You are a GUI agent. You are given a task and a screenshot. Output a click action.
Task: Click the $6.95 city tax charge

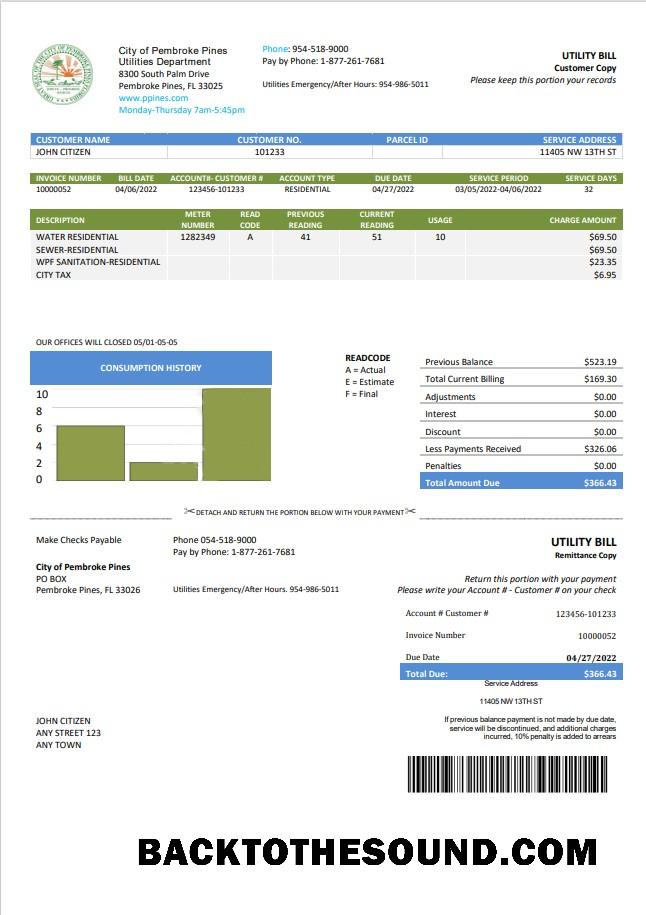coord(605,275)
